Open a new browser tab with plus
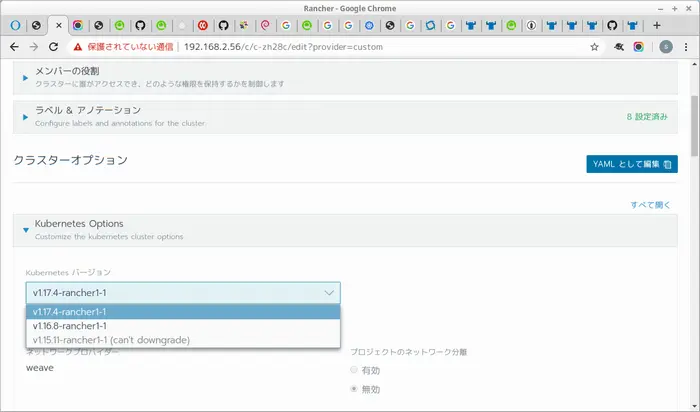The height and width of the screenshot is (412, 700). tap(657, 24)
